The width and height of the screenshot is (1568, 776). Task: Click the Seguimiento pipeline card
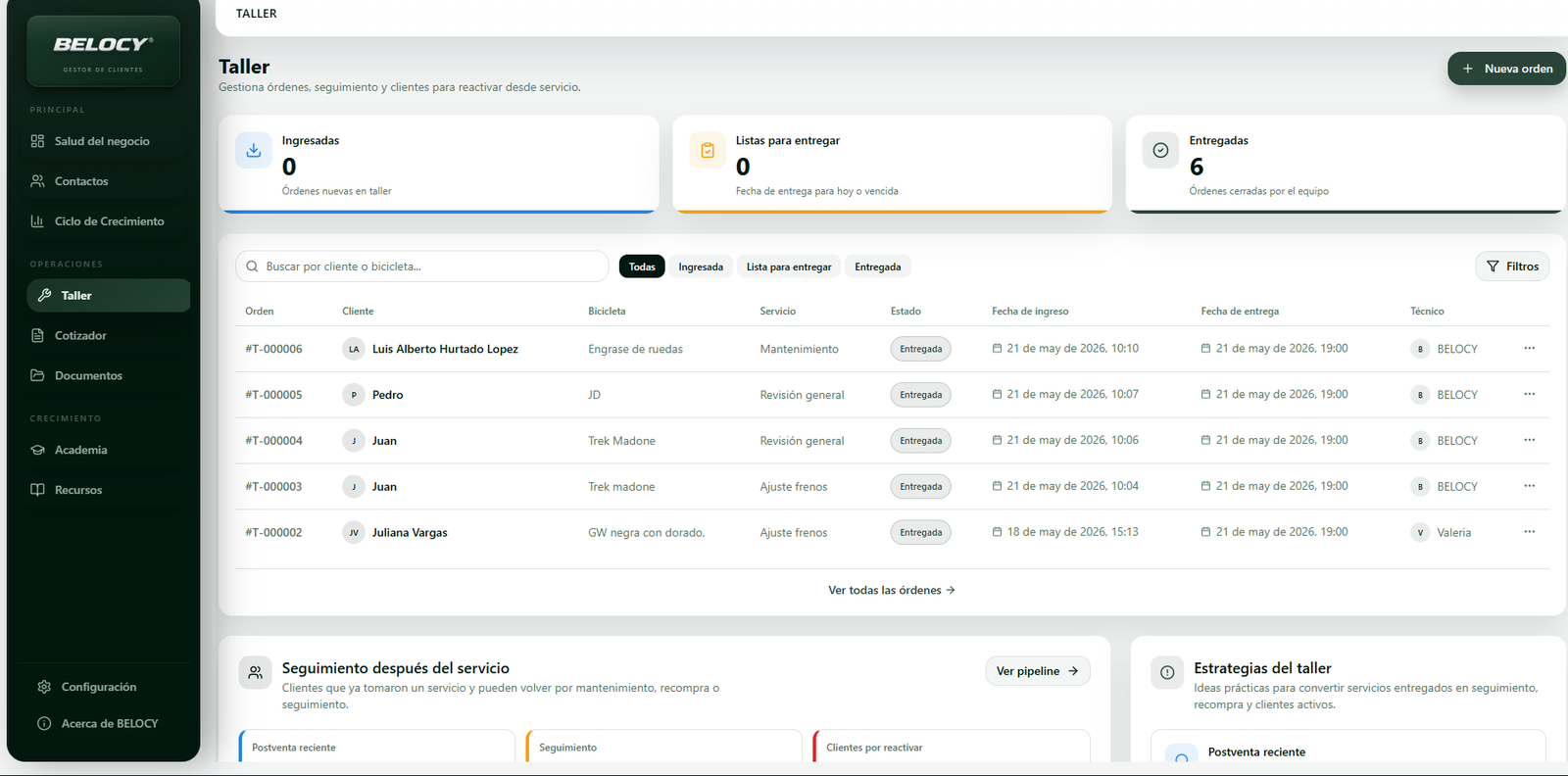click(663, 747)
